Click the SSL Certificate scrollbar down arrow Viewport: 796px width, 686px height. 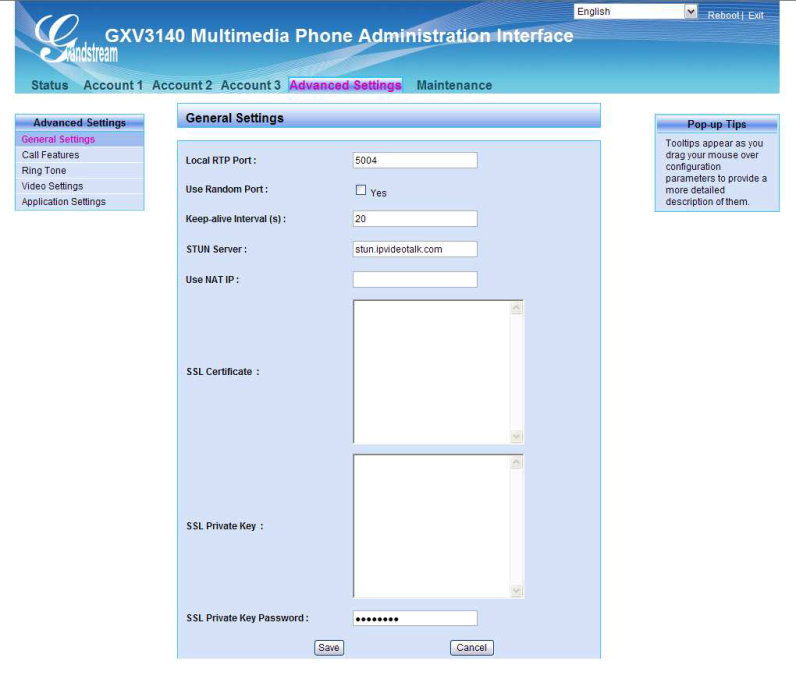click(516, 436)
